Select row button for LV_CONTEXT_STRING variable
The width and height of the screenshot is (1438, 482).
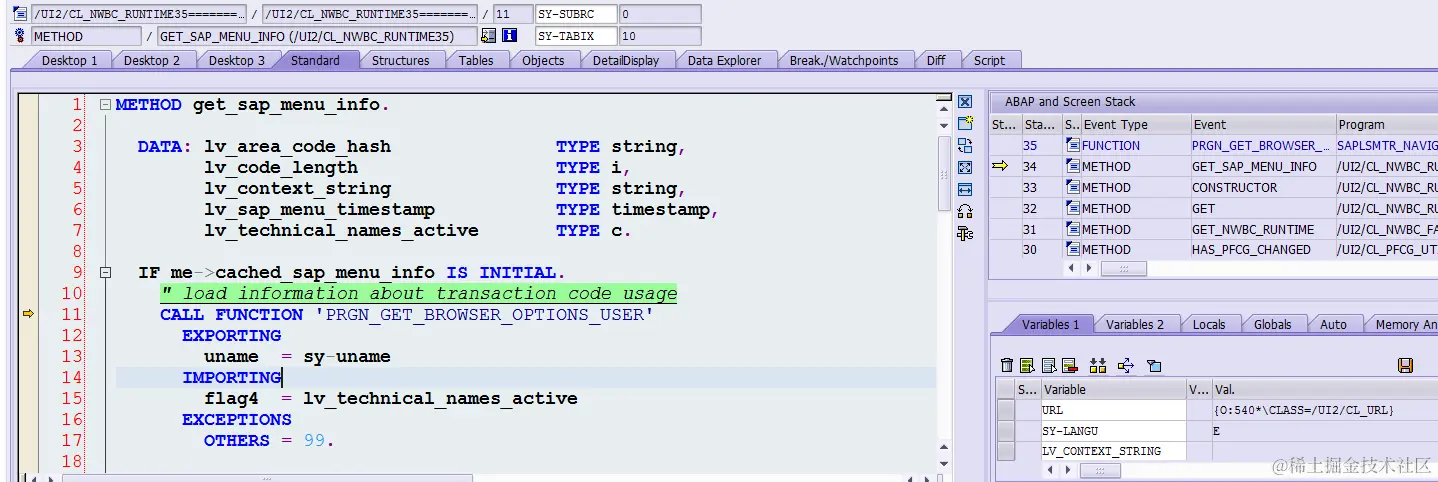click(1005, 451)
